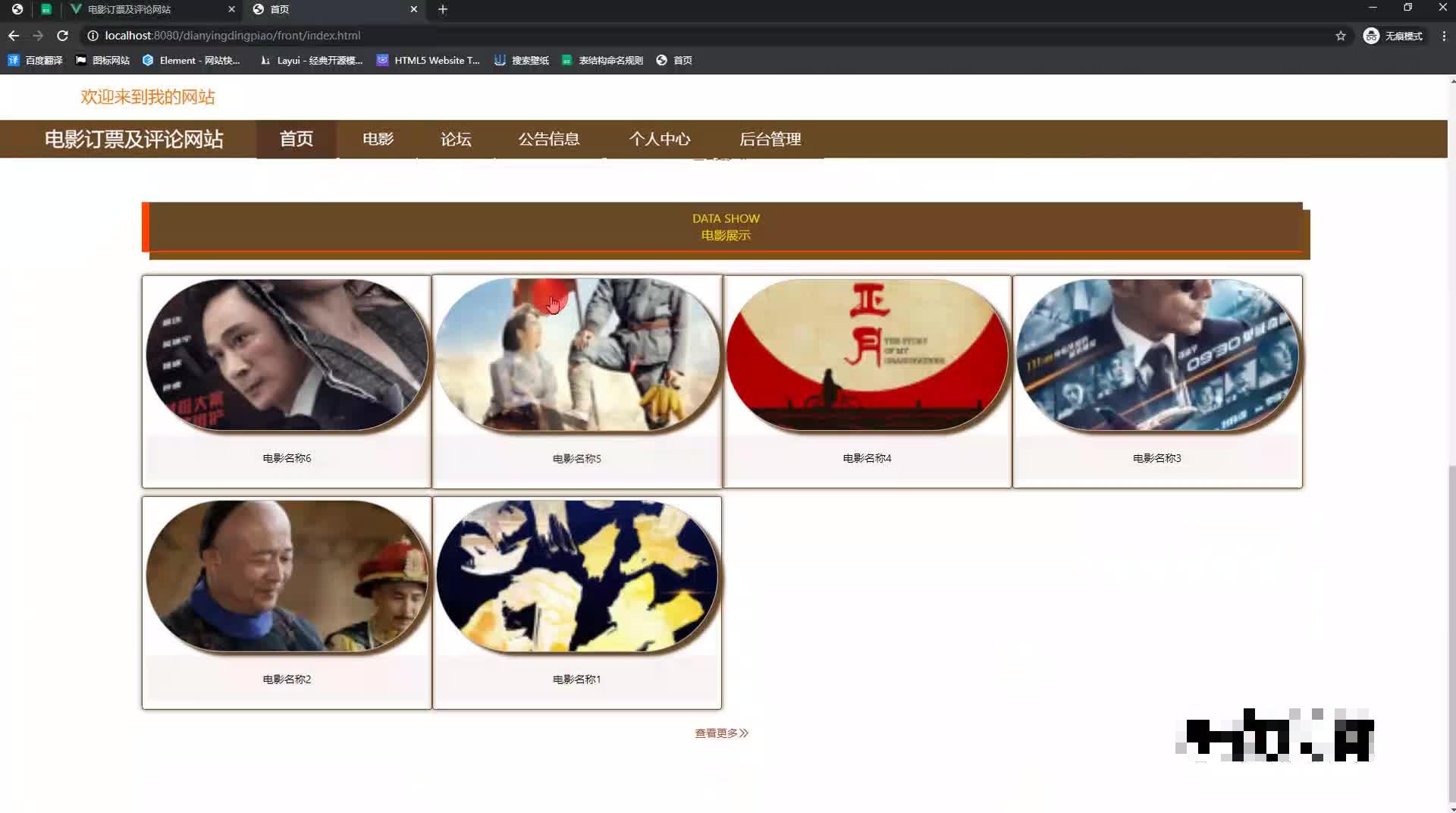Open the 电影名称2 movie poster

[x=287, y=576]
